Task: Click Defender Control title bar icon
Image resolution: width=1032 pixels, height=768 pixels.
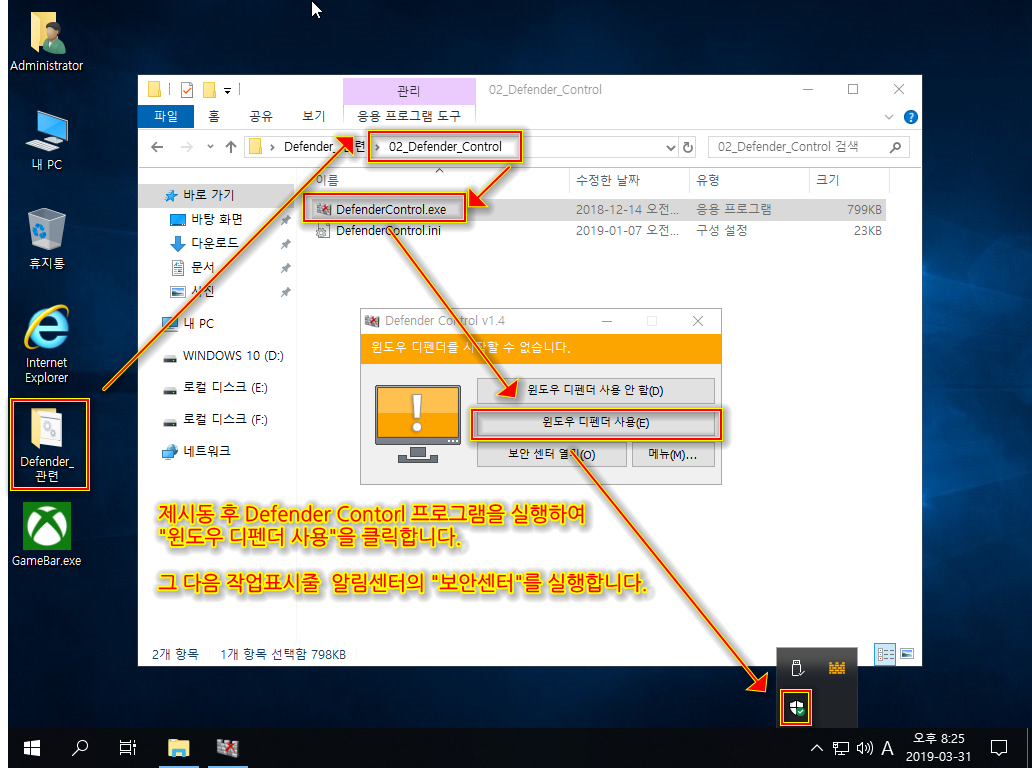Action: [373, 320]
